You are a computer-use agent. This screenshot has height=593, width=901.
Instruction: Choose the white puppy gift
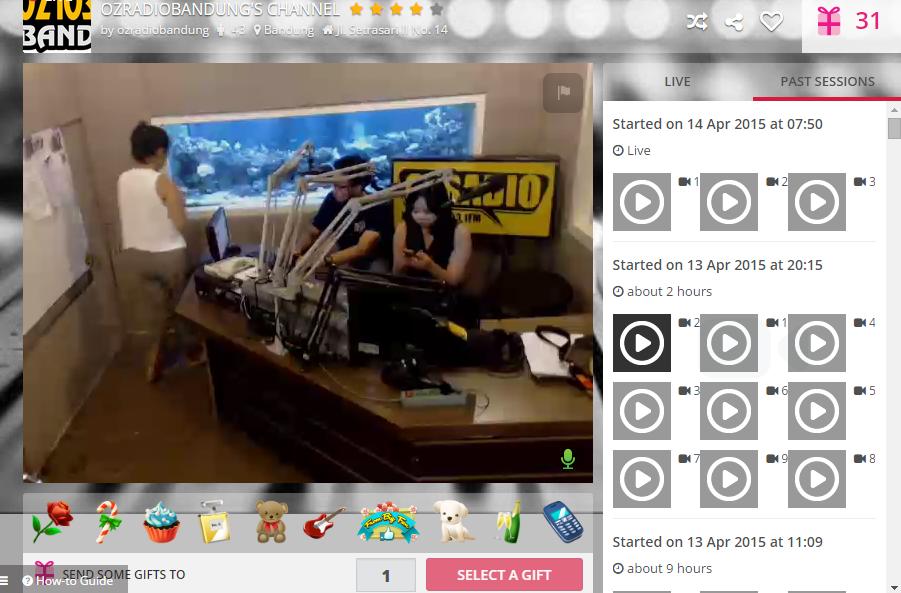tap(453, 522)
